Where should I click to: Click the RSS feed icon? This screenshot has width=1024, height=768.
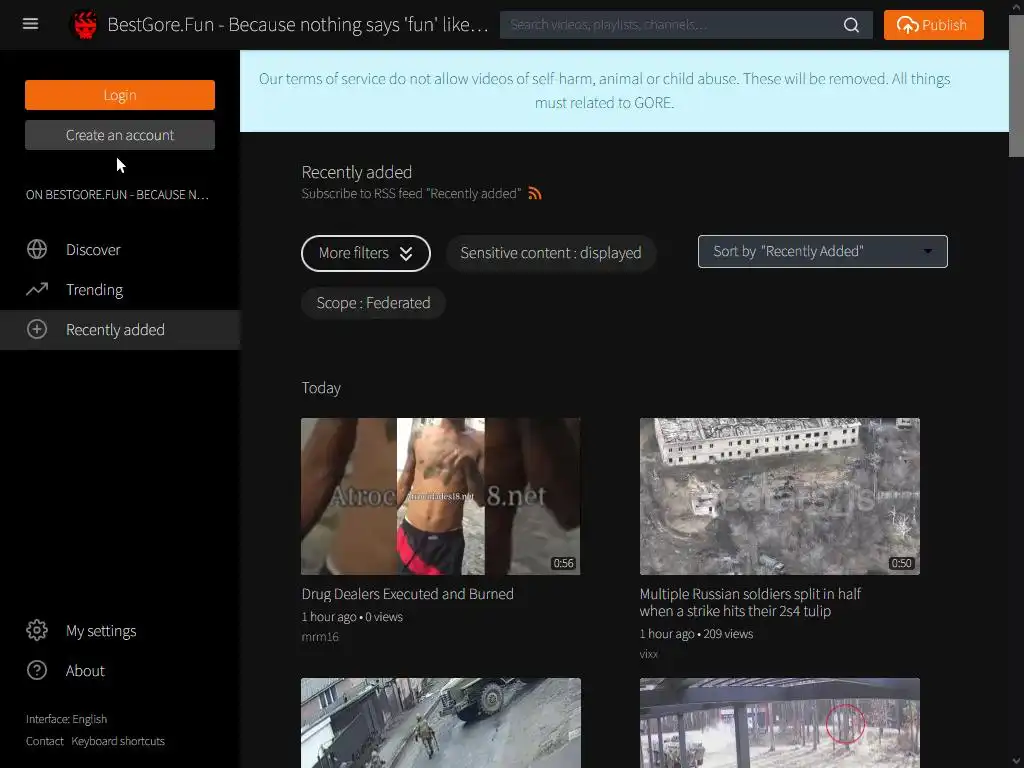point(535,193)
